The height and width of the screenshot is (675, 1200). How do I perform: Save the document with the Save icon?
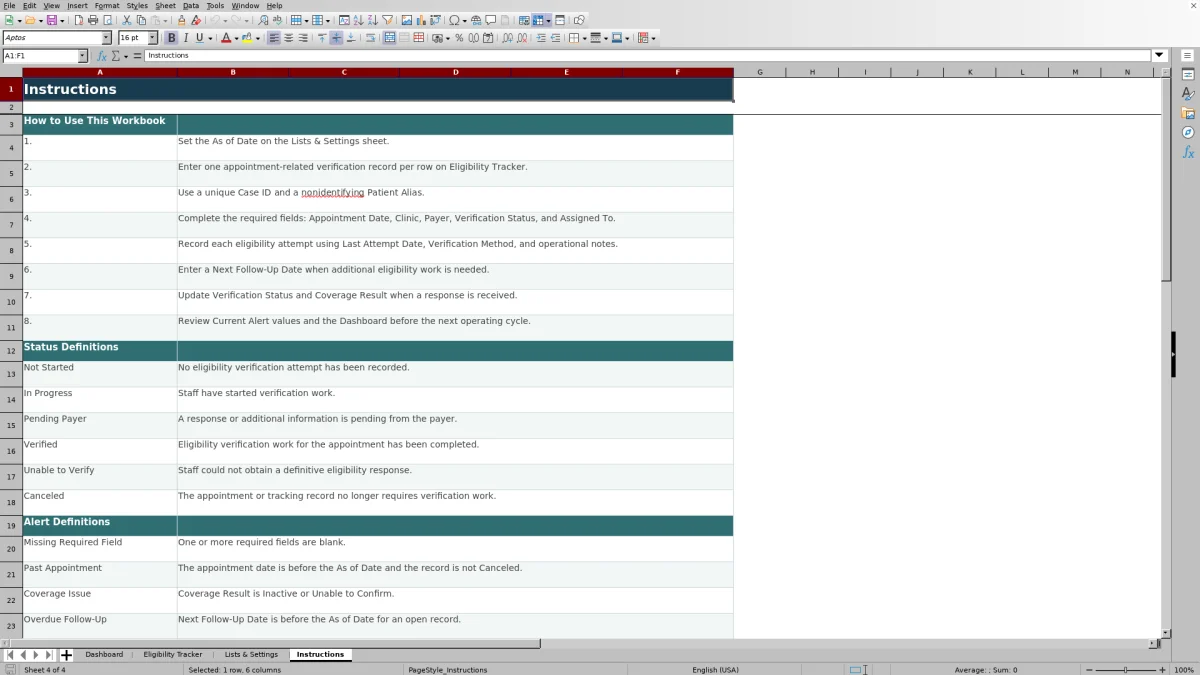pyautogui.click(x=51, y=20)
